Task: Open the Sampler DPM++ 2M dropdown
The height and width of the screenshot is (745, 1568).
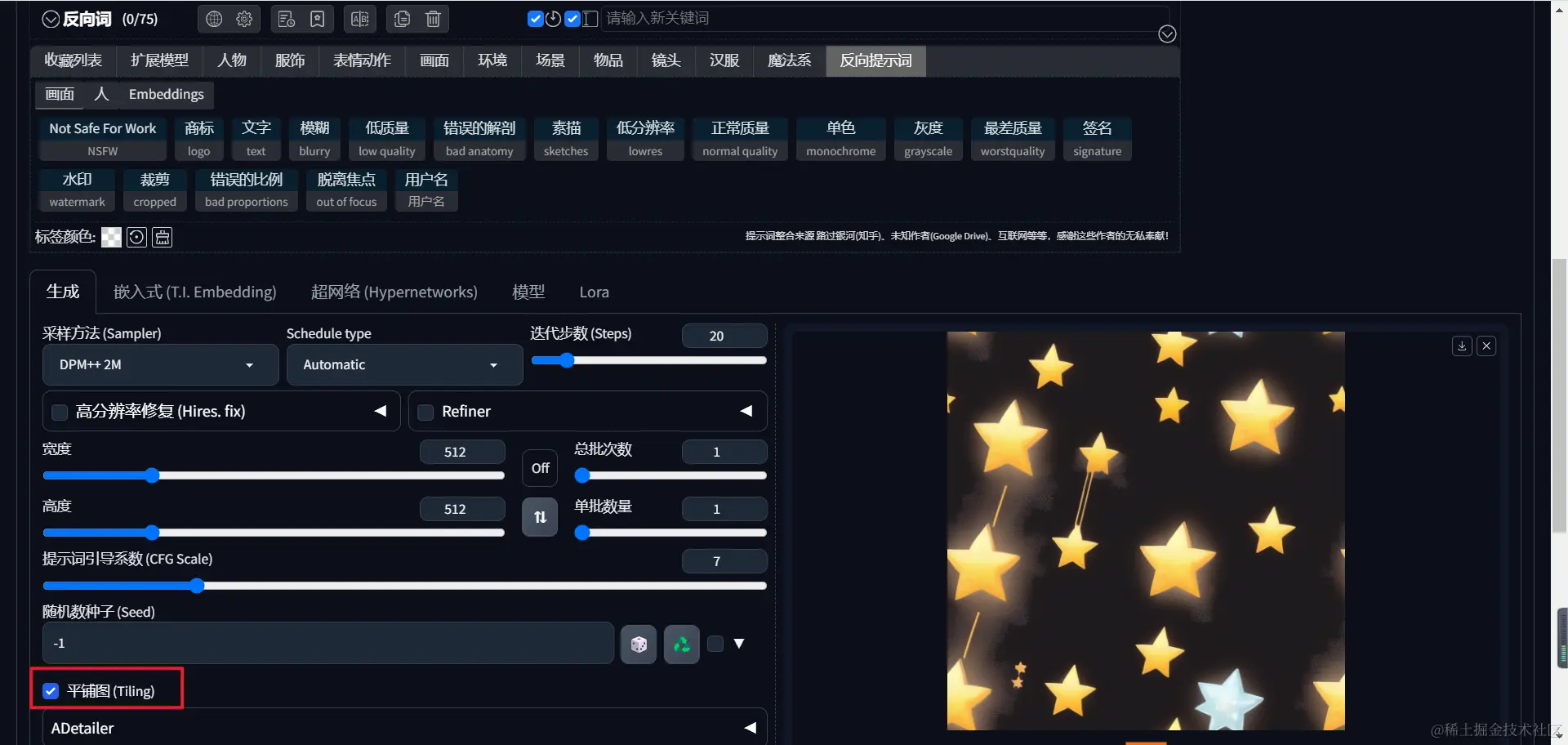Action: click(x=161, y=364)
